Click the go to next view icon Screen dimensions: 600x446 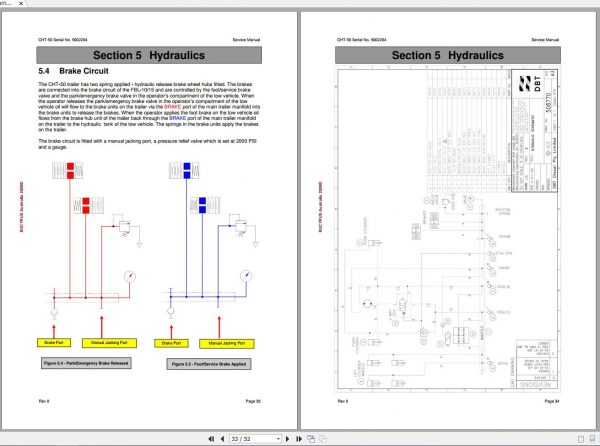pos(323,439)
